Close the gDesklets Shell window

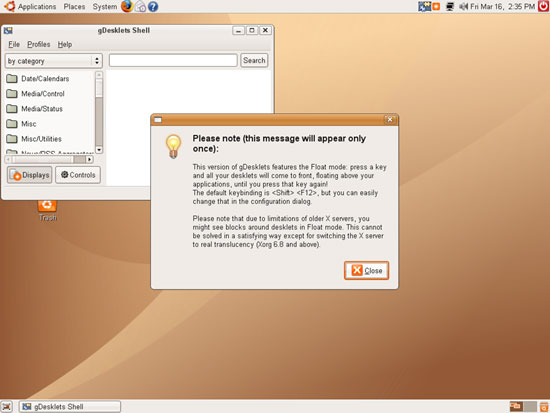coord(266,31)
